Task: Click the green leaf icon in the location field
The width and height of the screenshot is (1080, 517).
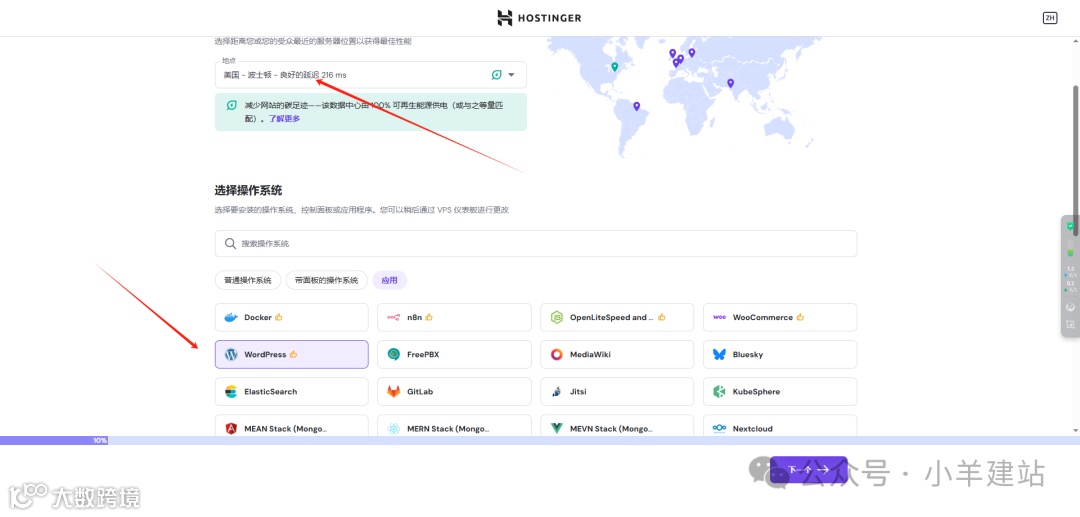Action: (496, 74)
